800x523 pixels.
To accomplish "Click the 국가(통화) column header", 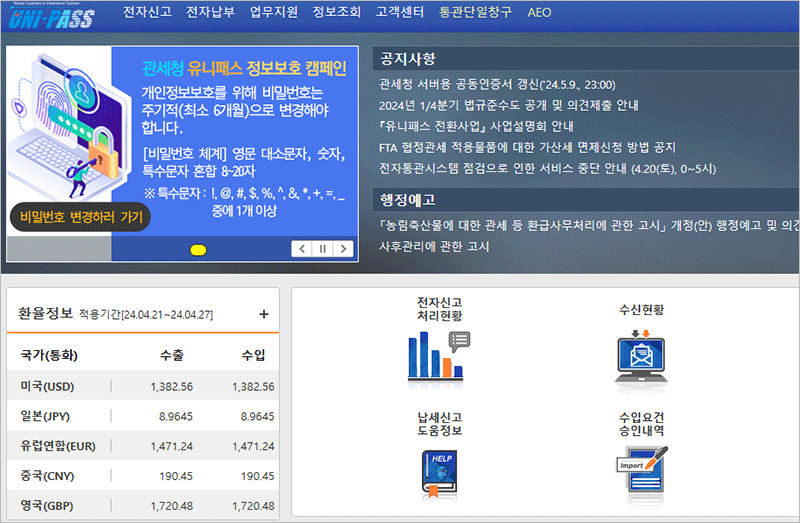I will pyautogui.click(x=49, y=355).
